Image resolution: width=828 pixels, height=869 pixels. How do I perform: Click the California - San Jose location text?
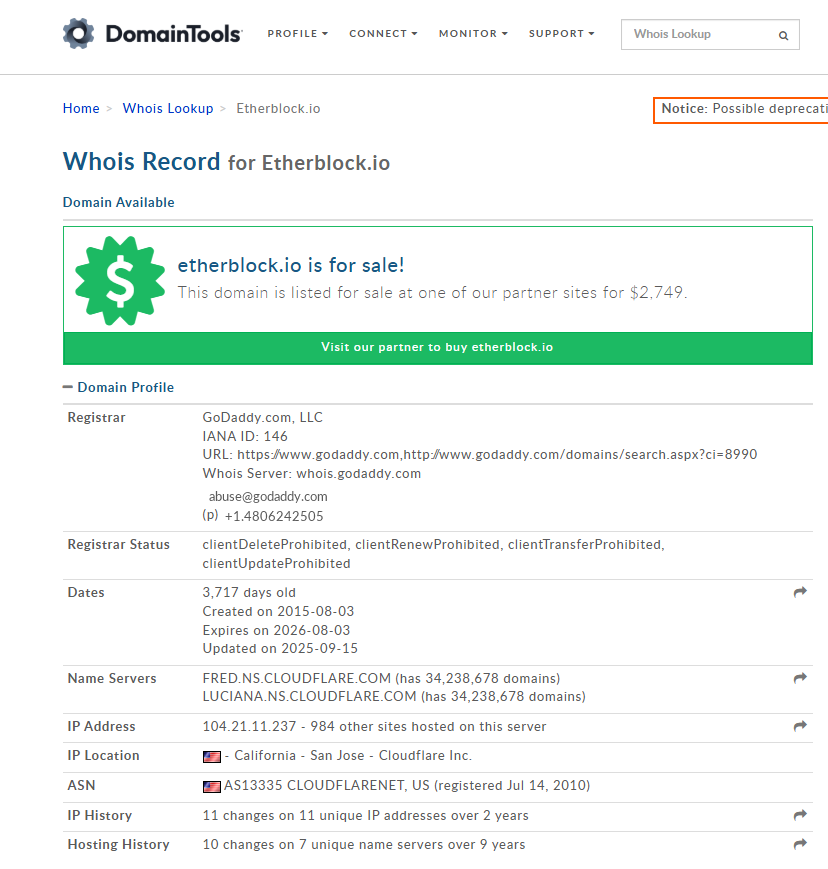(299, 755)
